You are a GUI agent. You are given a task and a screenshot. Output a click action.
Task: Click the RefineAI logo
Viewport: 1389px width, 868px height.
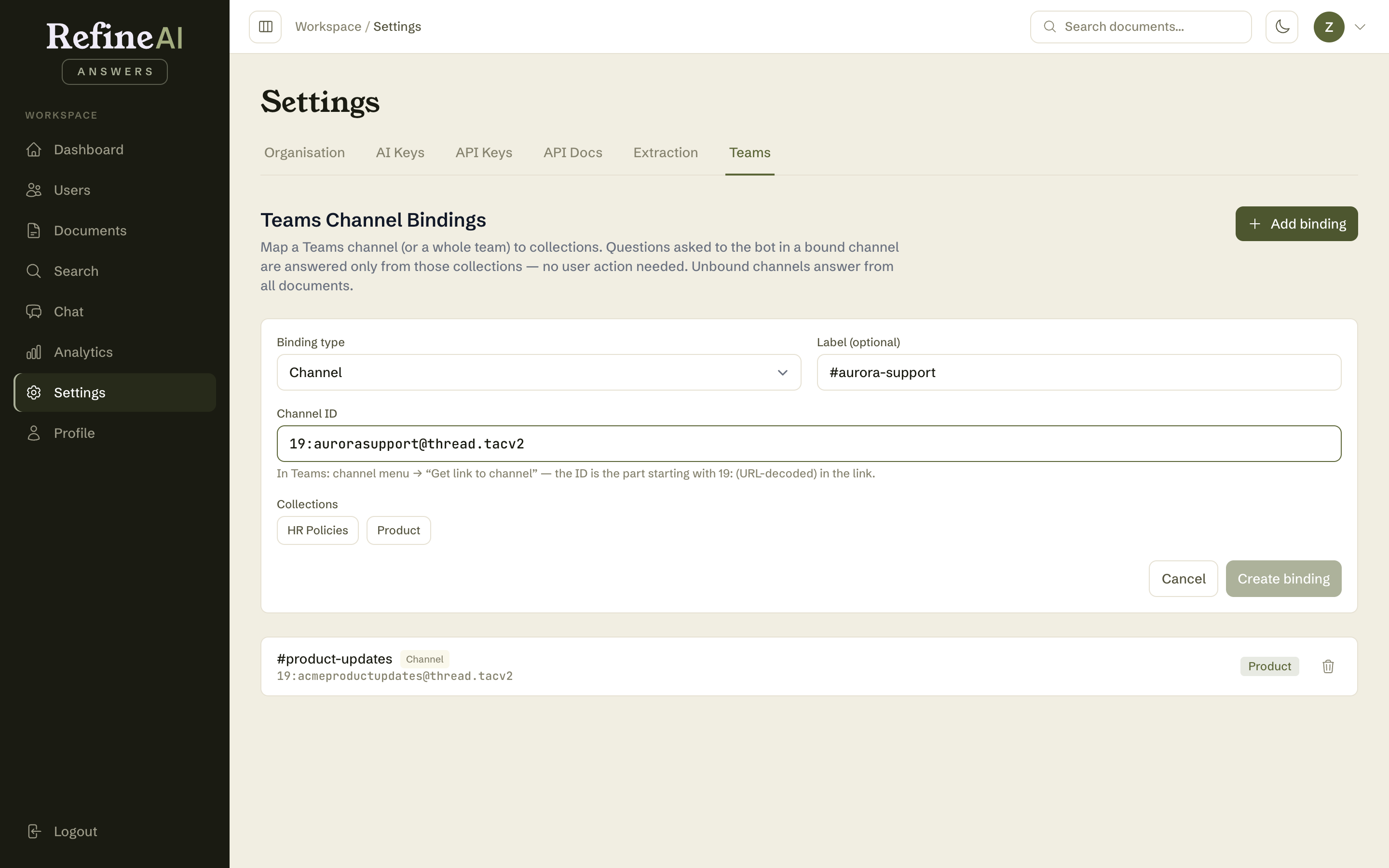tap(115, 37)
